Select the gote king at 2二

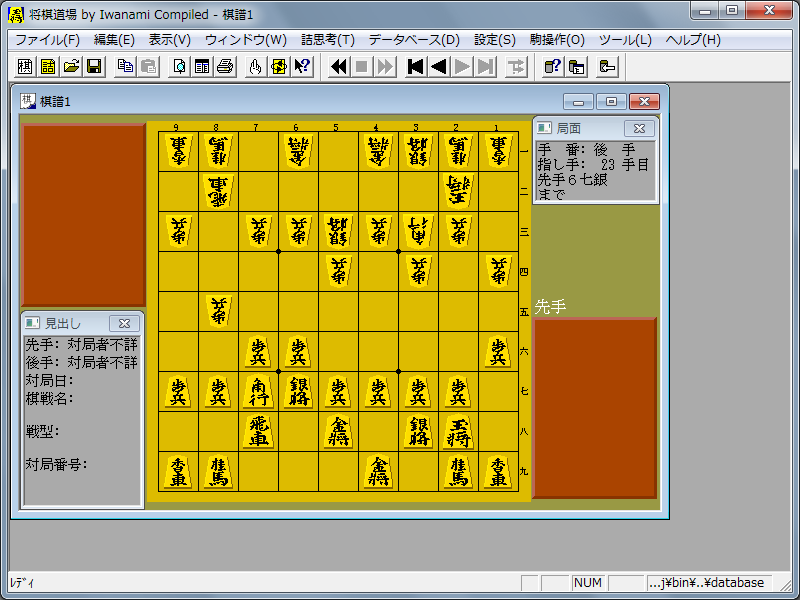(458, 191)
